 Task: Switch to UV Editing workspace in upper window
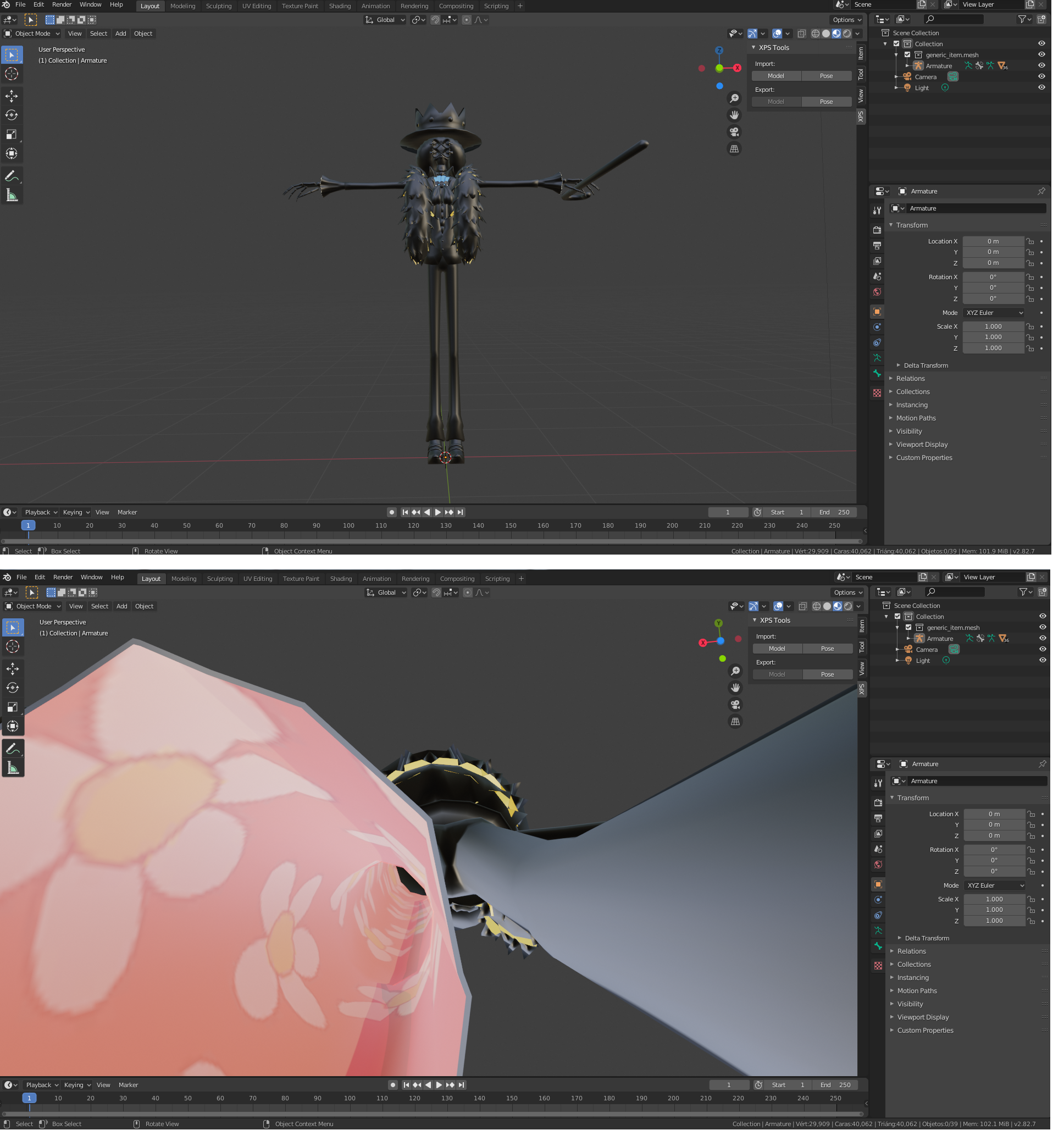pyautogui.click(x=257, y=6)
